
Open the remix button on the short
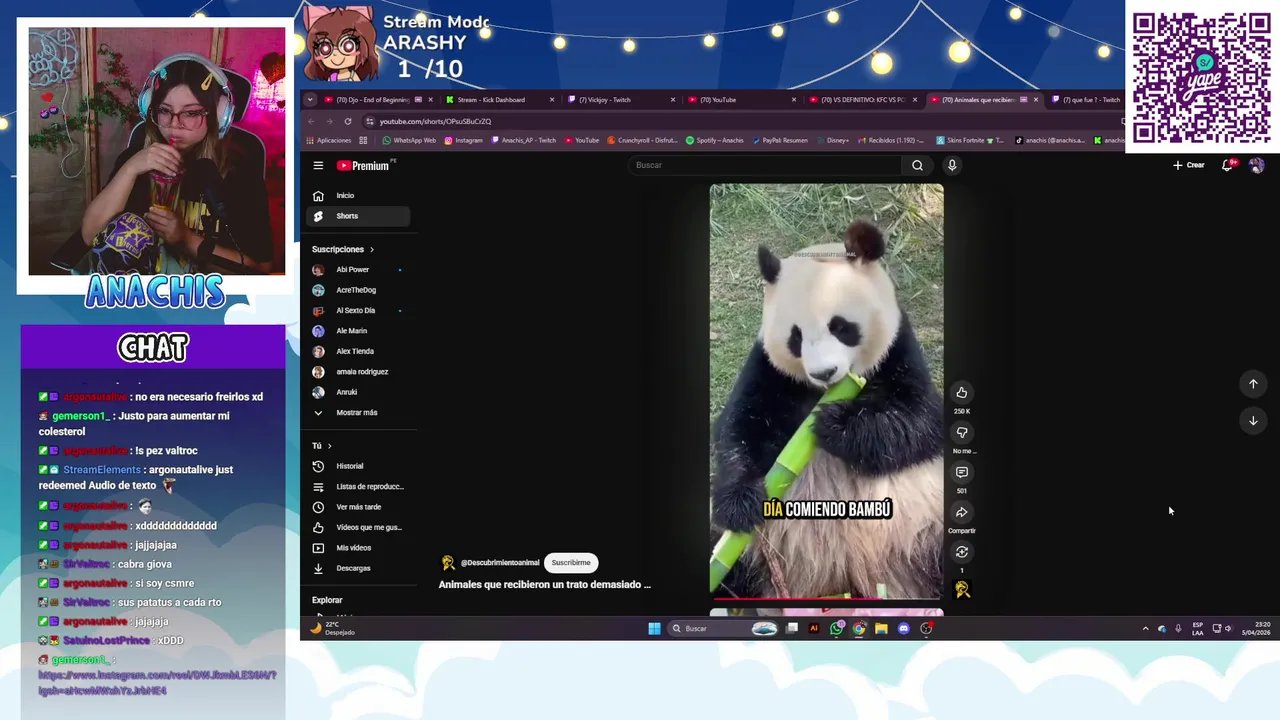pos(962,552)
